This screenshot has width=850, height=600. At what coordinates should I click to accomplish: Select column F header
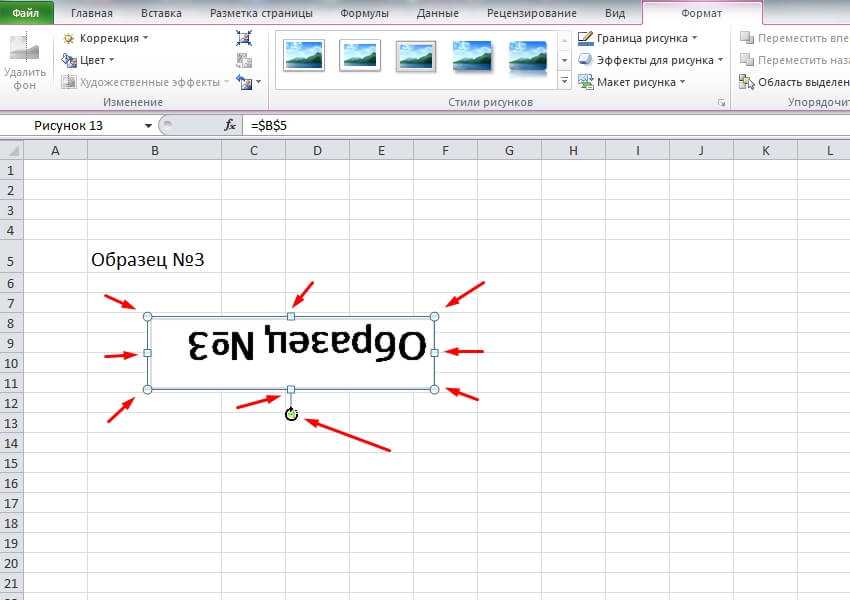[x=445, y=151]
